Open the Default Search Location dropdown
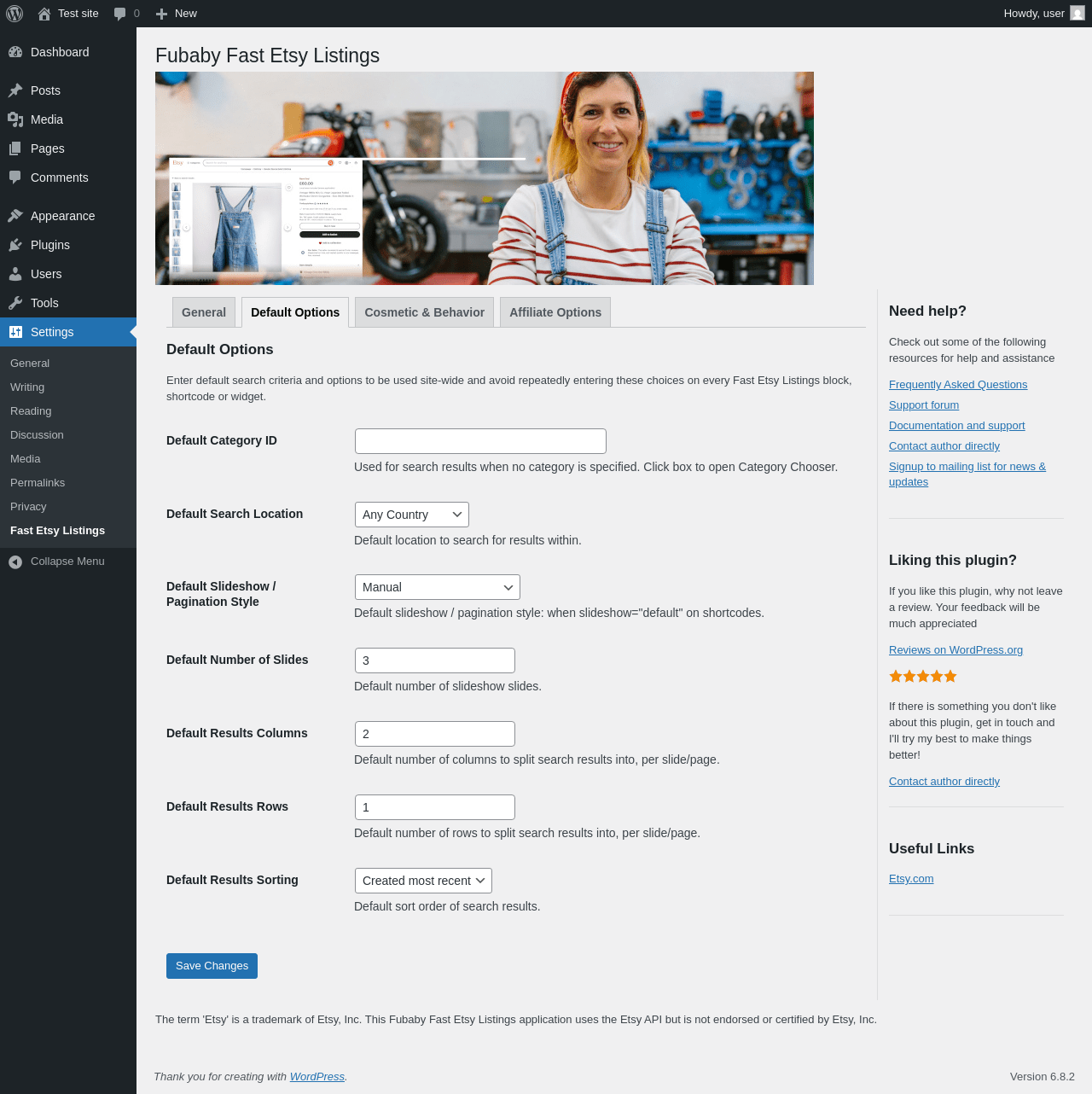 [x=412, y=515]
